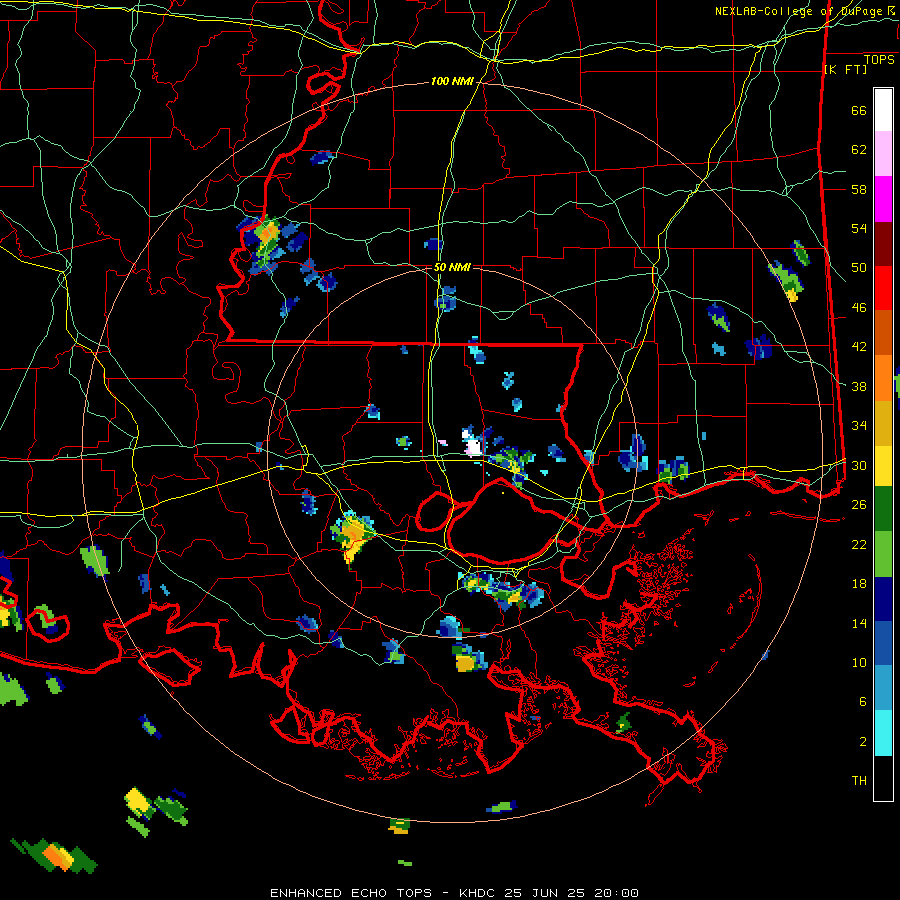
Task: Click the black TH swatch in the legend
Action: [x=883, y=778]
